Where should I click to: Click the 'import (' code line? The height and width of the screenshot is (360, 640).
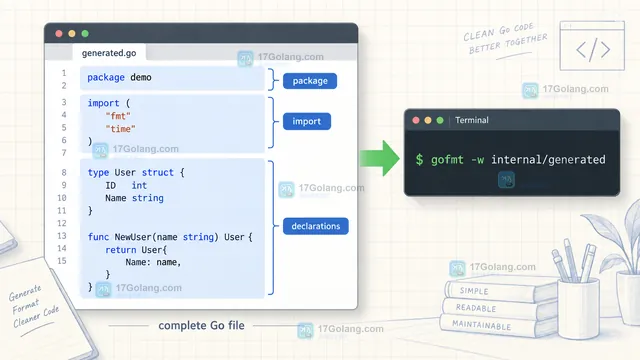click(109, 103)
